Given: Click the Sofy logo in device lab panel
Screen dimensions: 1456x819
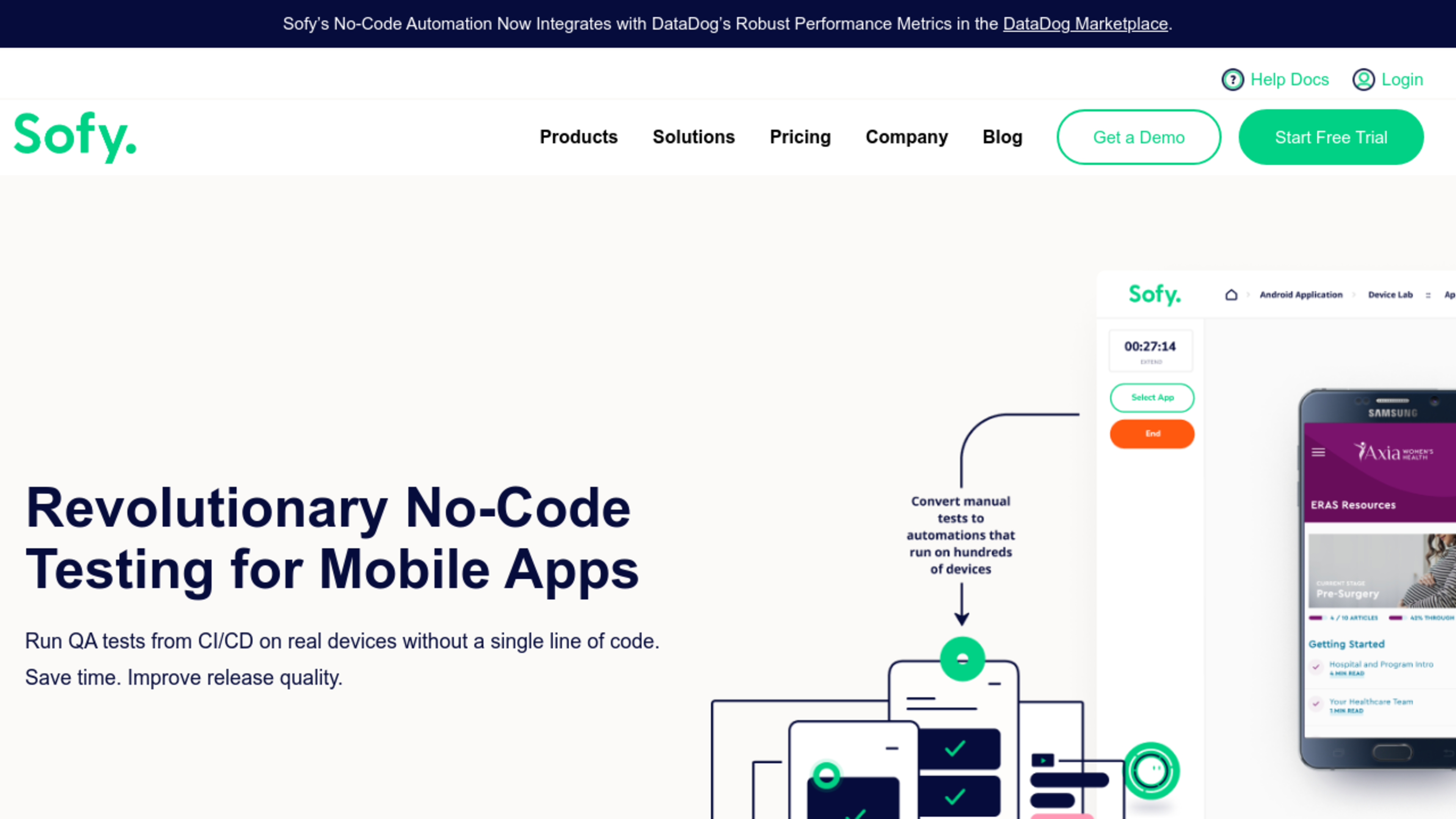Looking at the screenshot, I should (1154, 295).
